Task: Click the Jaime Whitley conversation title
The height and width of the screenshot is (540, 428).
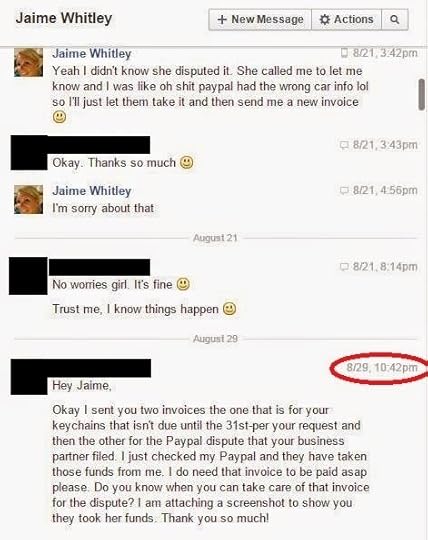Action: pos(64,18)
